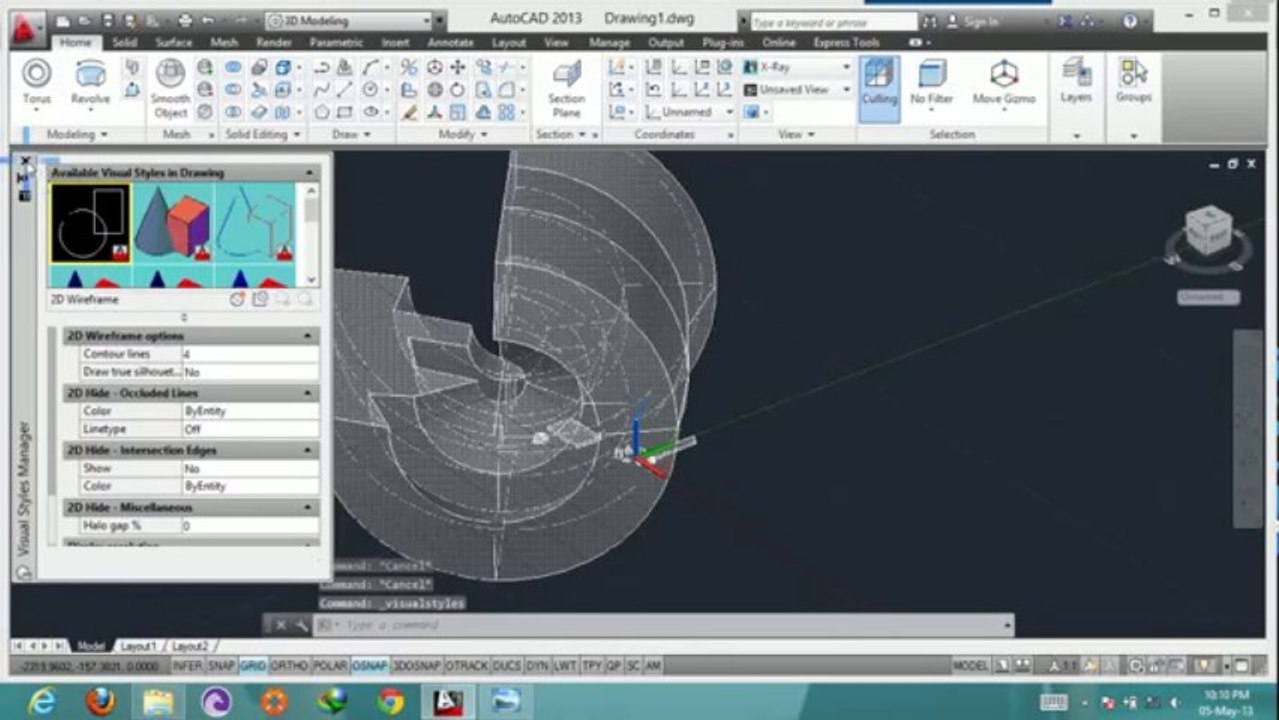Click Create New Visual Style icon

(237, 299)
